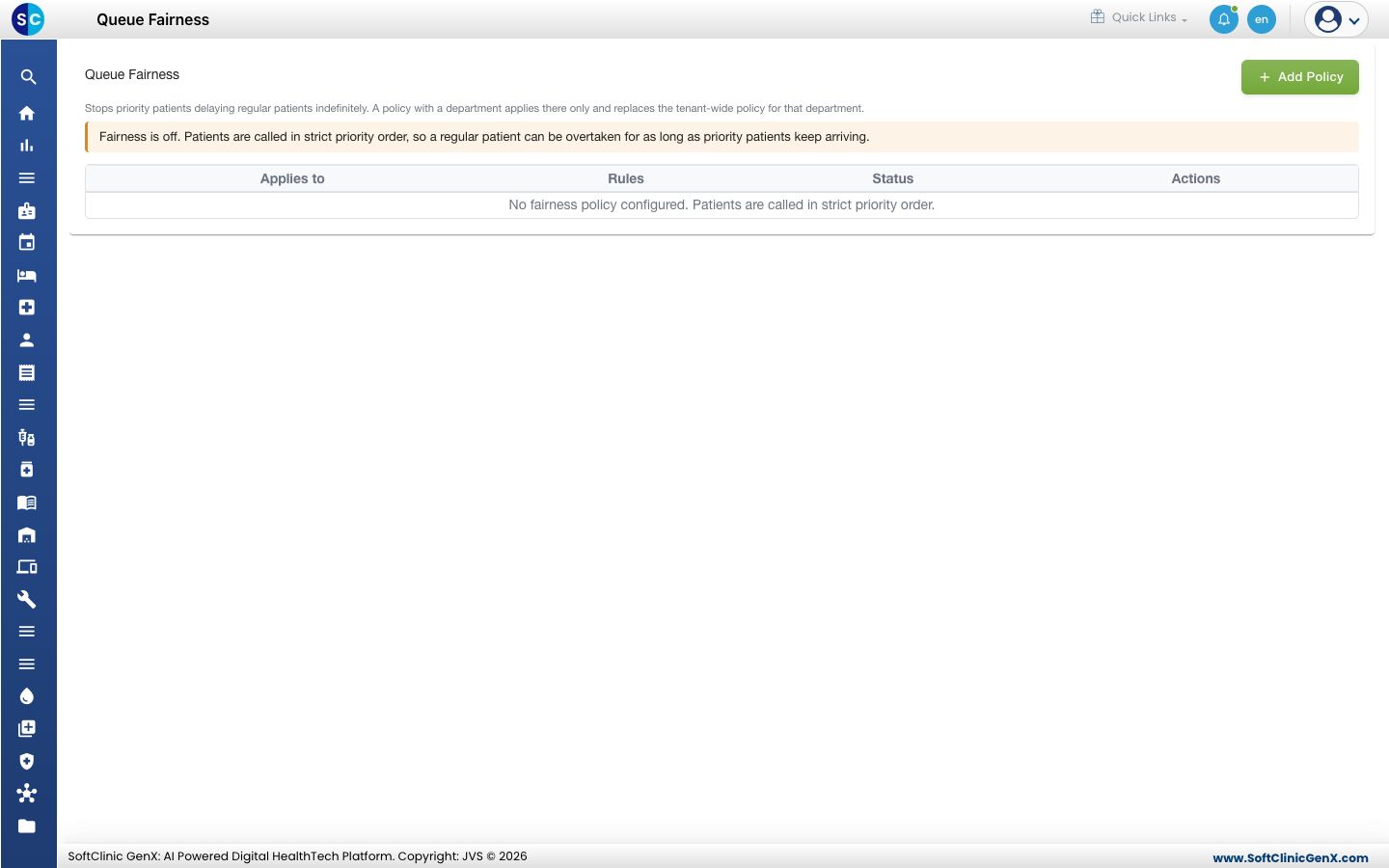1389x868 pixels.
Task: Open the syringe and vial icon
Action: (27, 438)
